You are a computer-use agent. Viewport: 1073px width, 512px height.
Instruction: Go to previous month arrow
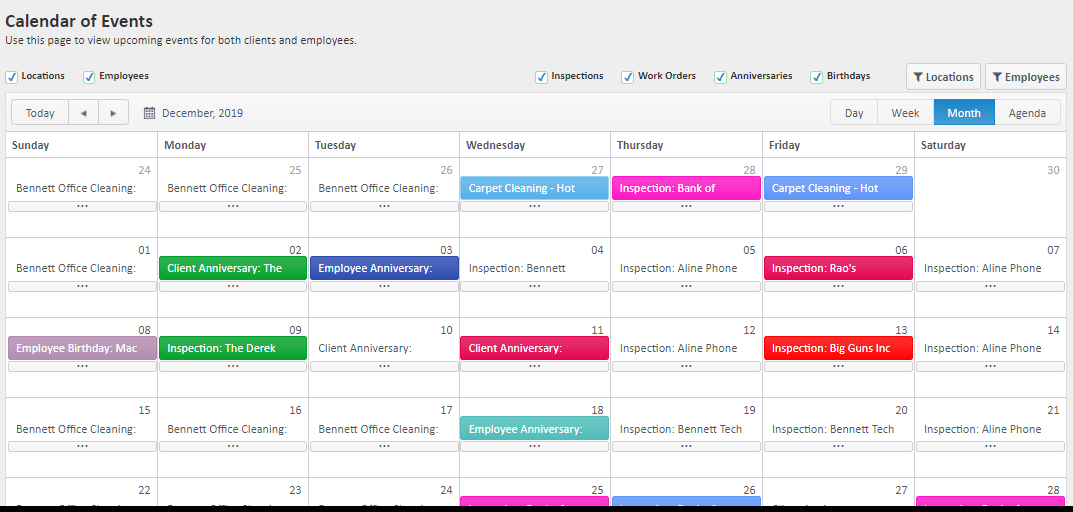[83, 113]
